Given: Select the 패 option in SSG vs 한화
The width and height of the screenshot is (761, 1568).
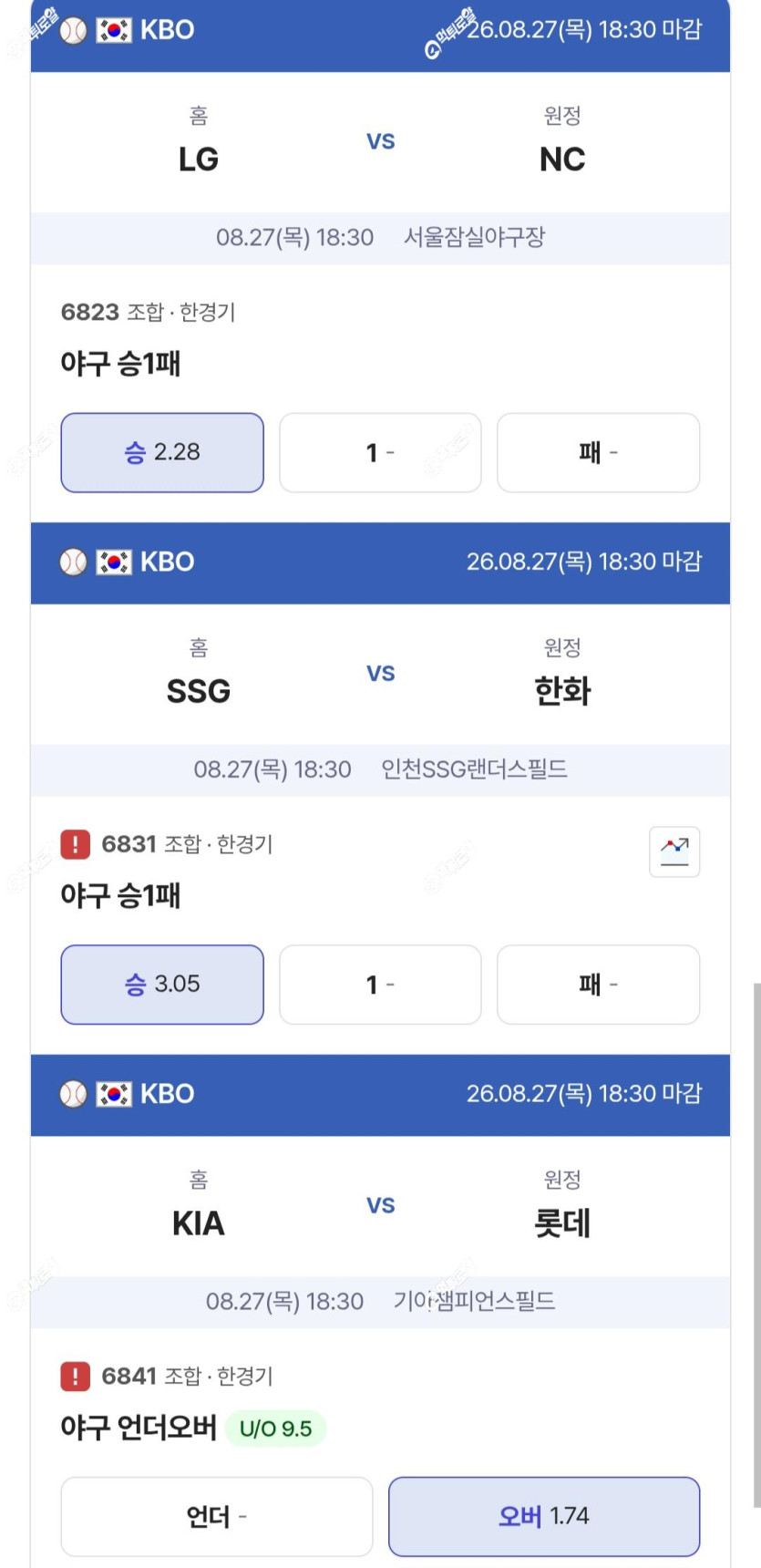Looking at the screenshot, I should pos(599,985).
